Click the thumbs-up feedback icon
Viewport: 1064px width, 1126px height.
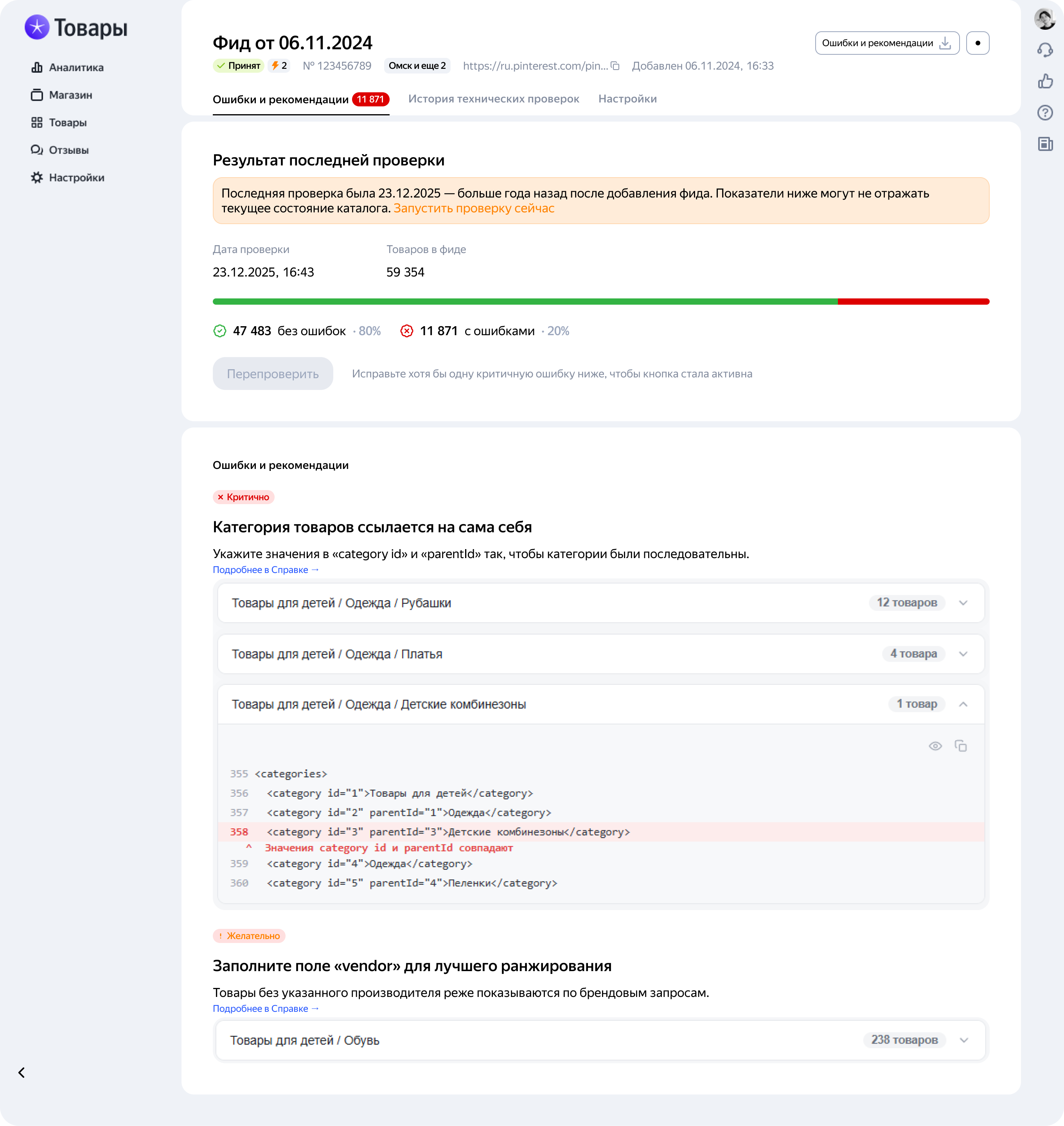(1045, 81)
